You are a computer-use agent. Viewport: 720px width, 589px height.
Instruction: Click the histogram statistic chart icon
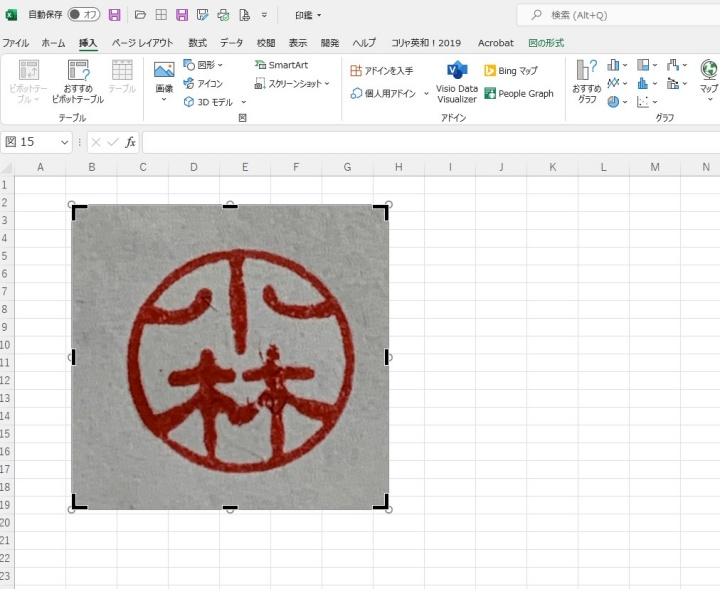click(643, 83)
